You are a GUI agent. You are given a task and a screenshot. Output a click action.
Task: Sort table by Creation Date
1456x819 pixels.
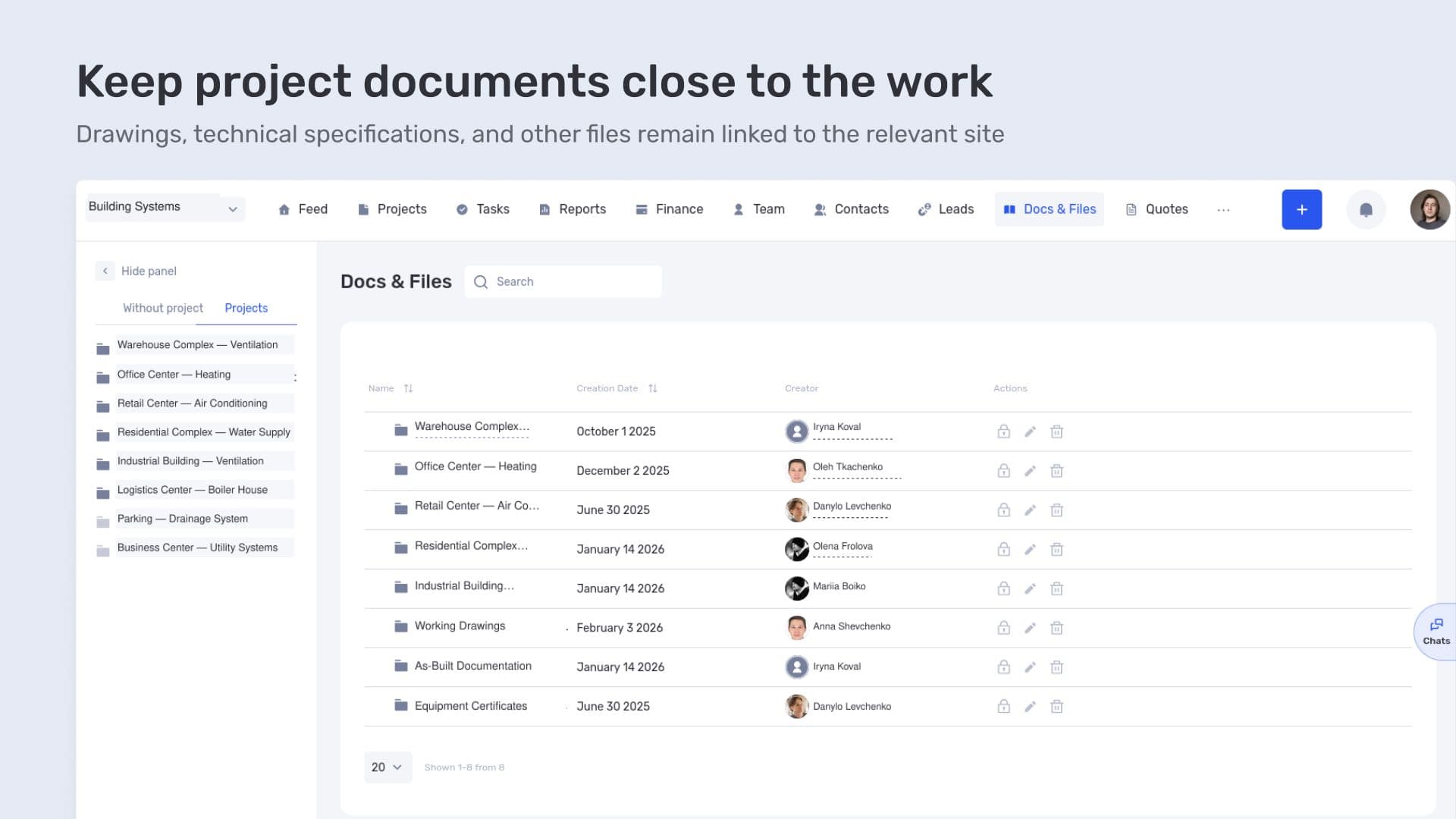click(x=652, y=388)
